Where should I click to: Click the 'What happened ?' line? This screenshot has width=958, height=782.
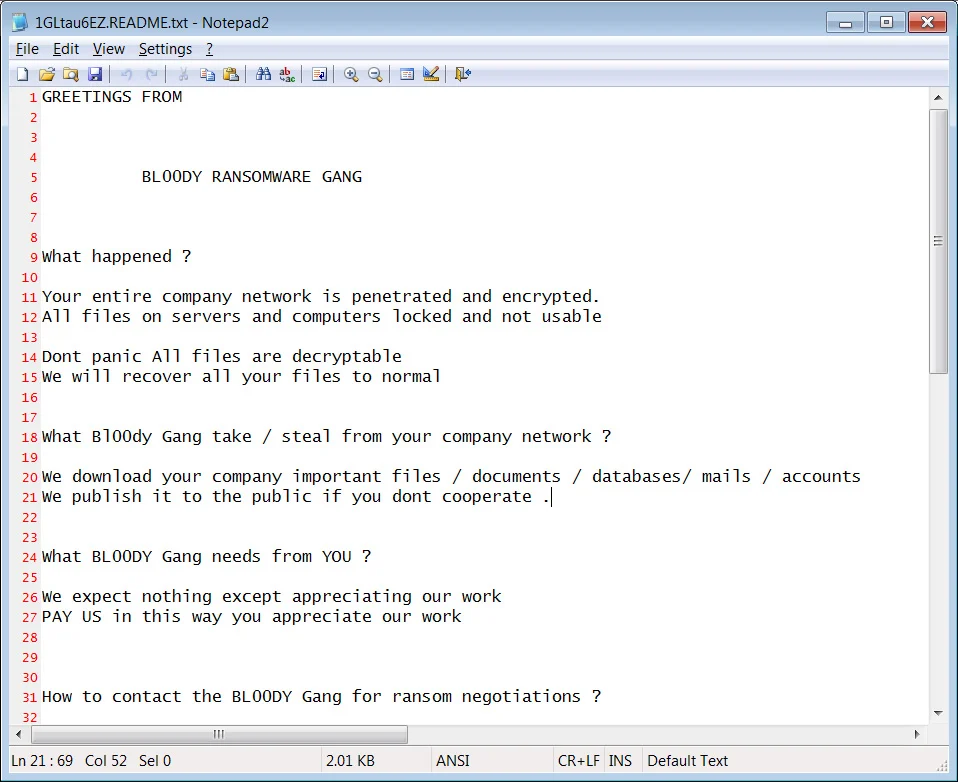(116, 257)
